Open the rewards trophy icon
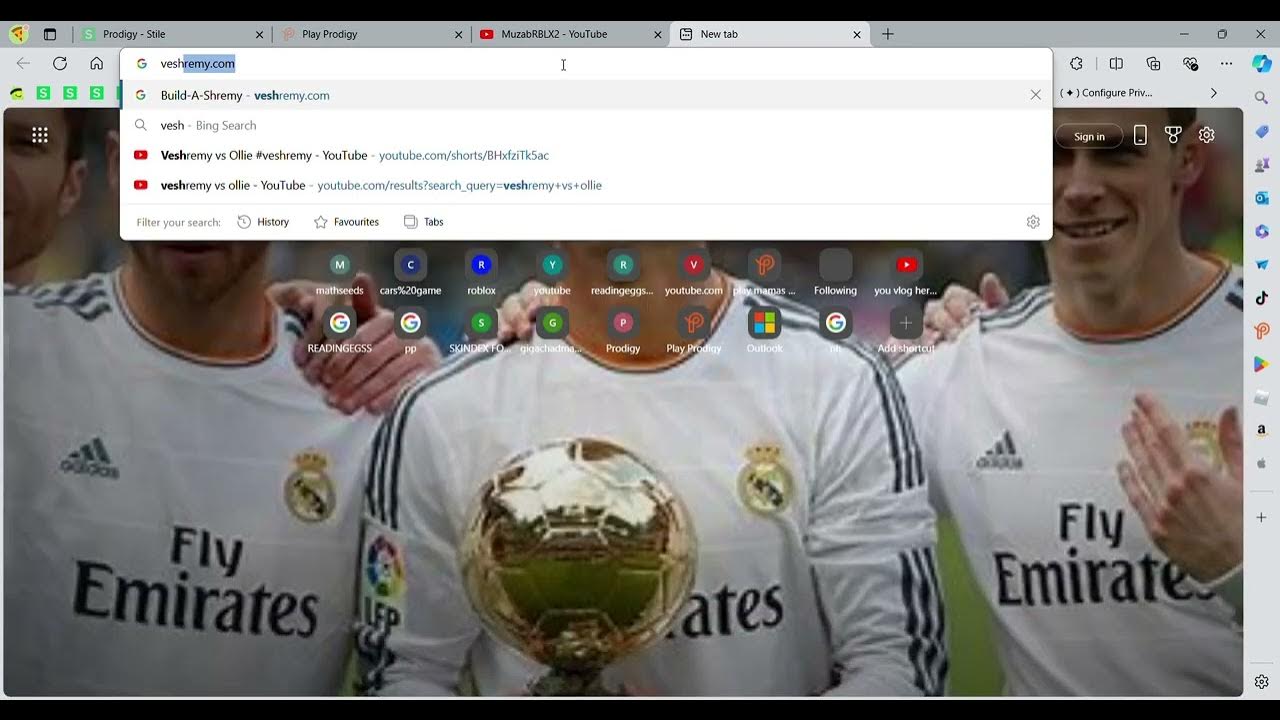Screen dimensions: 1280x720 tap(1174, 136)
